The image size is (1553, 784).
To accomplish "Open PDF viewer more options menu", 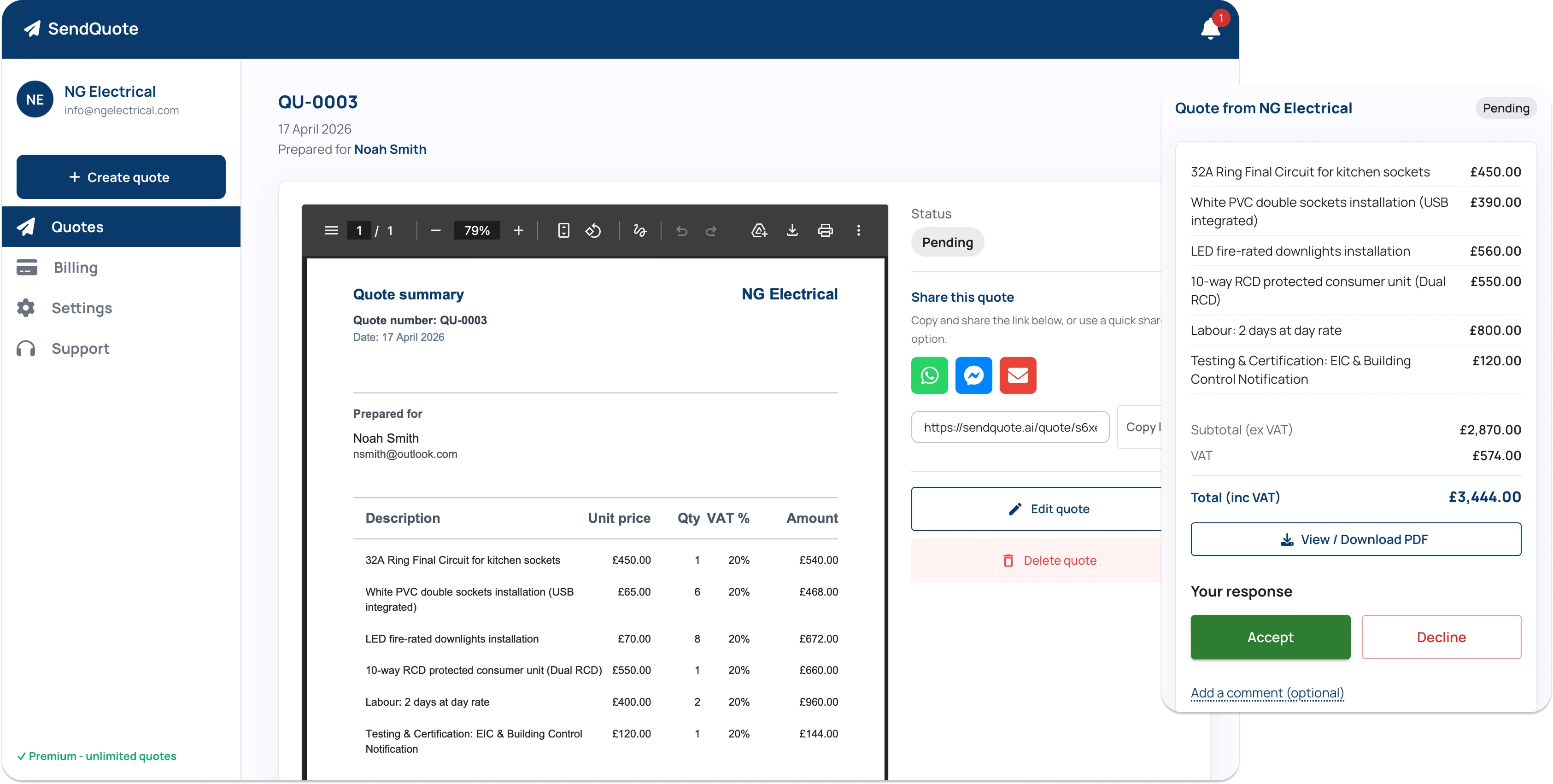I will click(858, 230).
